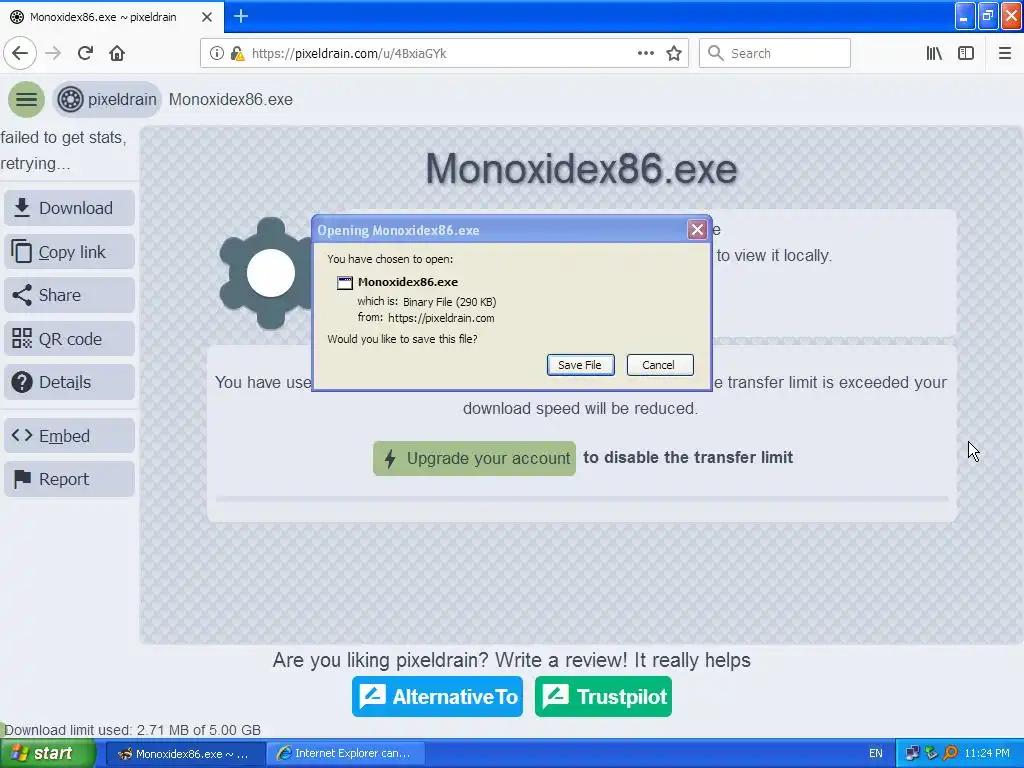Open the Firefox hamburger menu
Image resolution: width=1024 pixels, height=768 pixels.
coord(1004,53)
